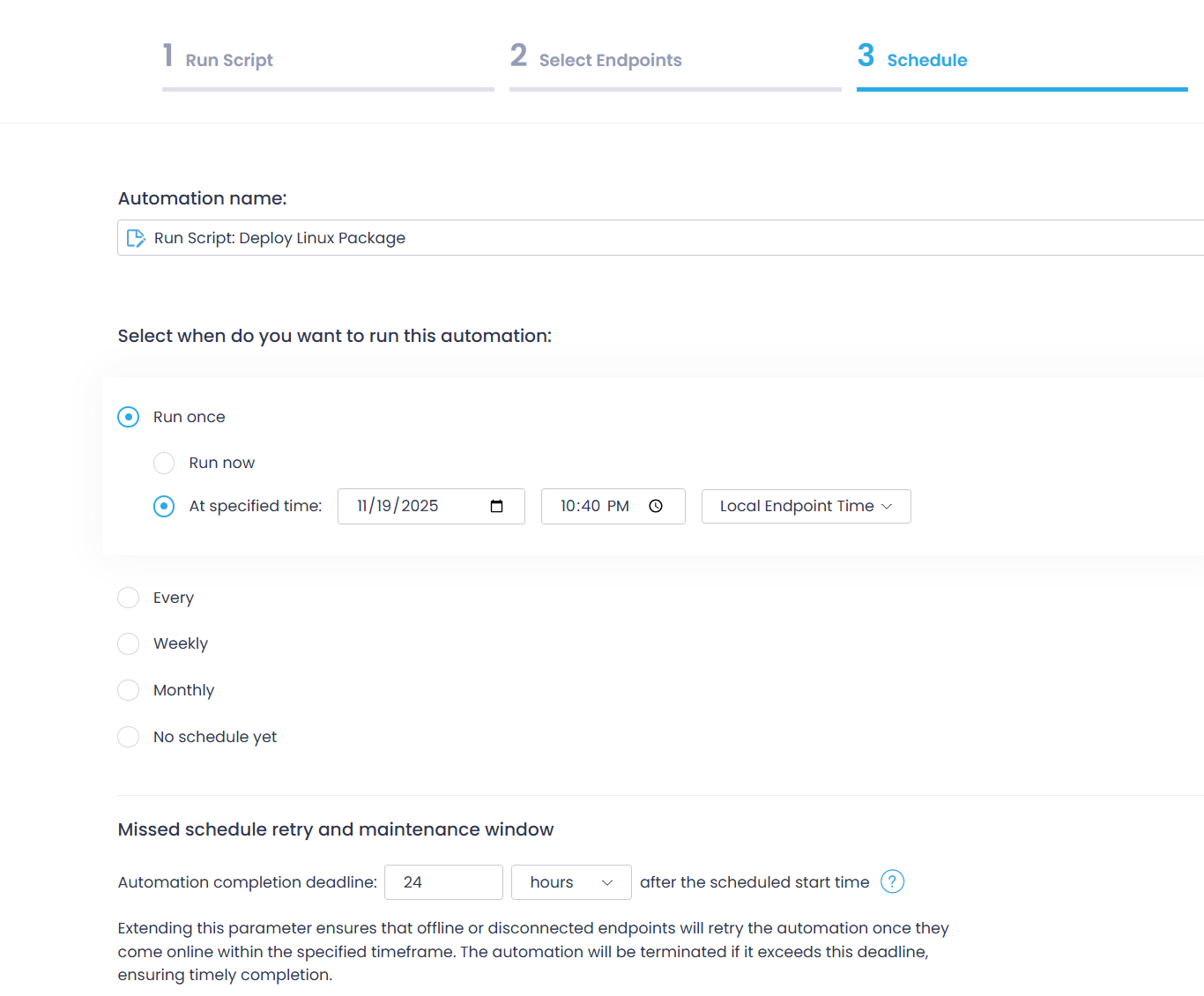The height and width of the screenshot is (996, 1204).
Task: Select the Run now radio button
Action: (164, 463)
